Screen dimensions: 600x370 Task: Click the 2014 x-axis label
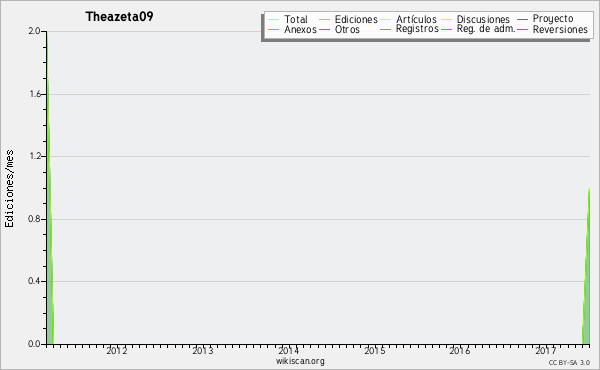pos(289,350)
